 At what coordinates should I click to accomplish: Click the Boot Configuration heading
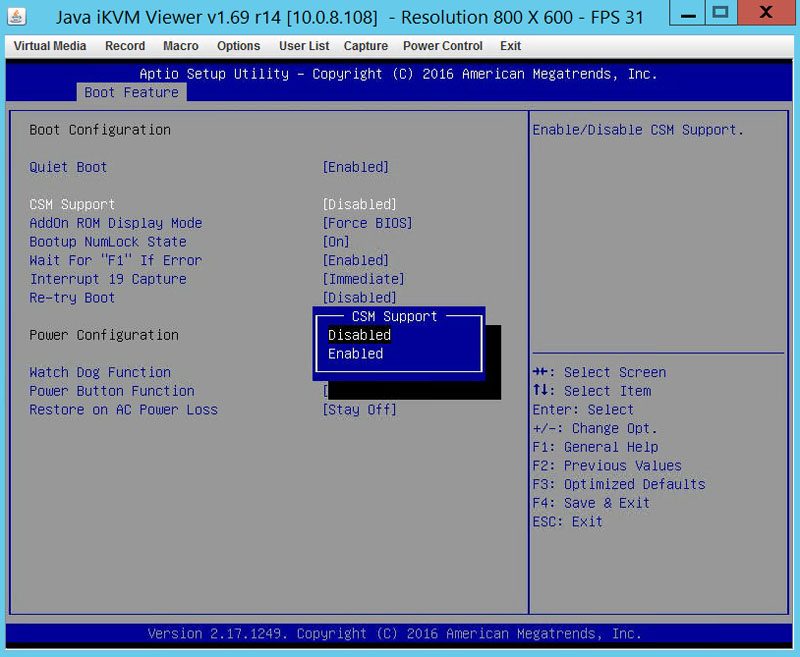pos(100,130)
